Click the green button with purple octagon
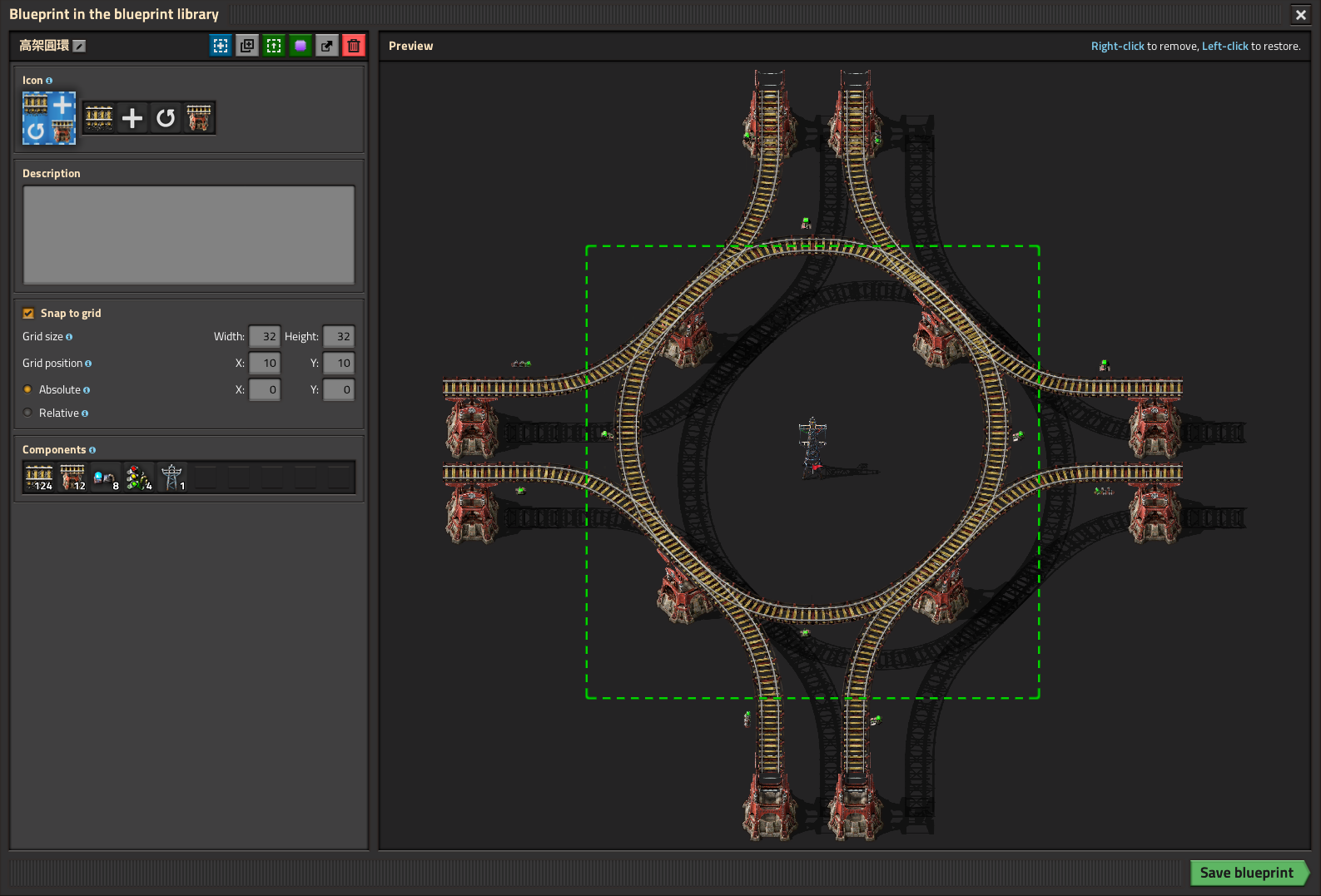The width and height of the screenshot is (1321, 896). coord(300,46)
